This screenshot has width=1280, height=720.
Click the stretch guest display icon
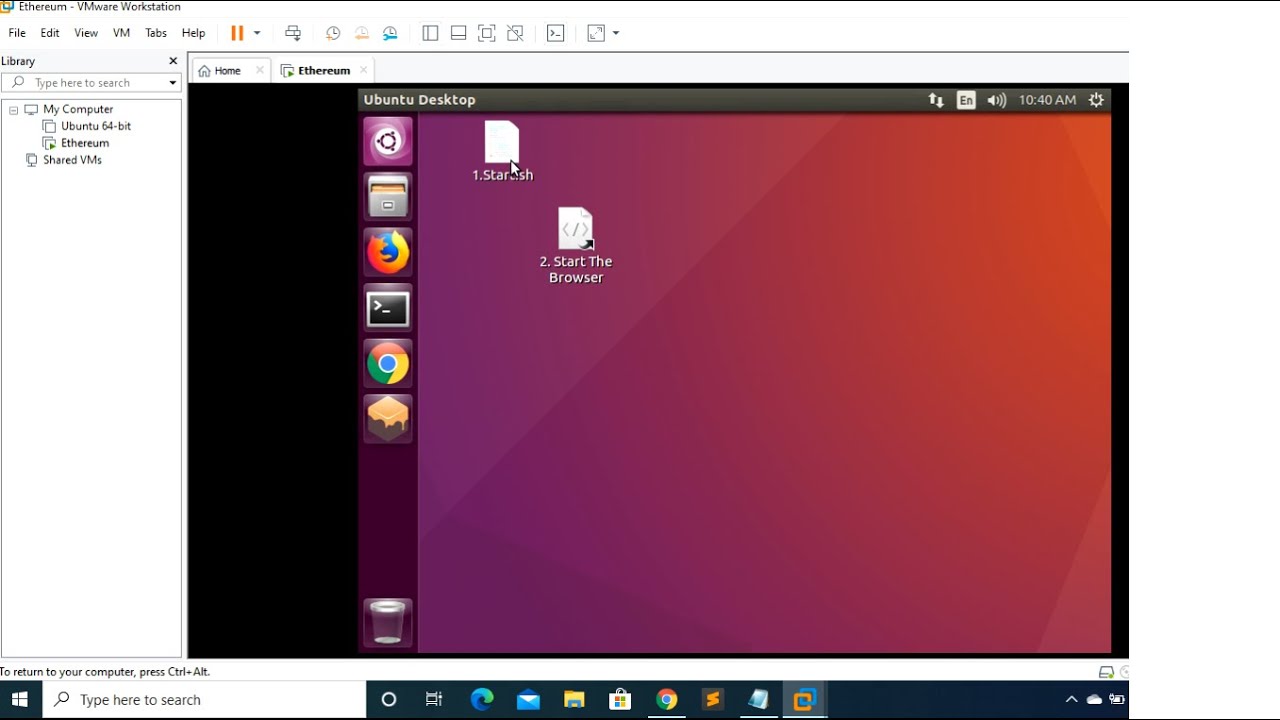tap(596, 33)
